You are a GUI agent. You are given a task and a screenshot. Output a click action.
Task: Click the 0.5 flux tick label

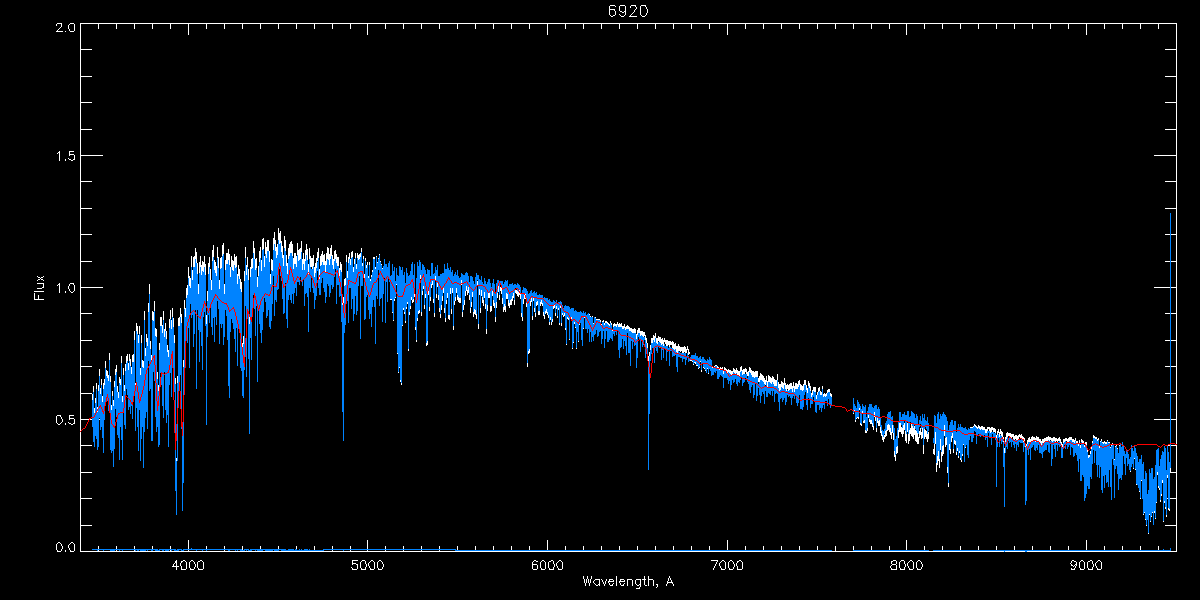tap(66, 419)
